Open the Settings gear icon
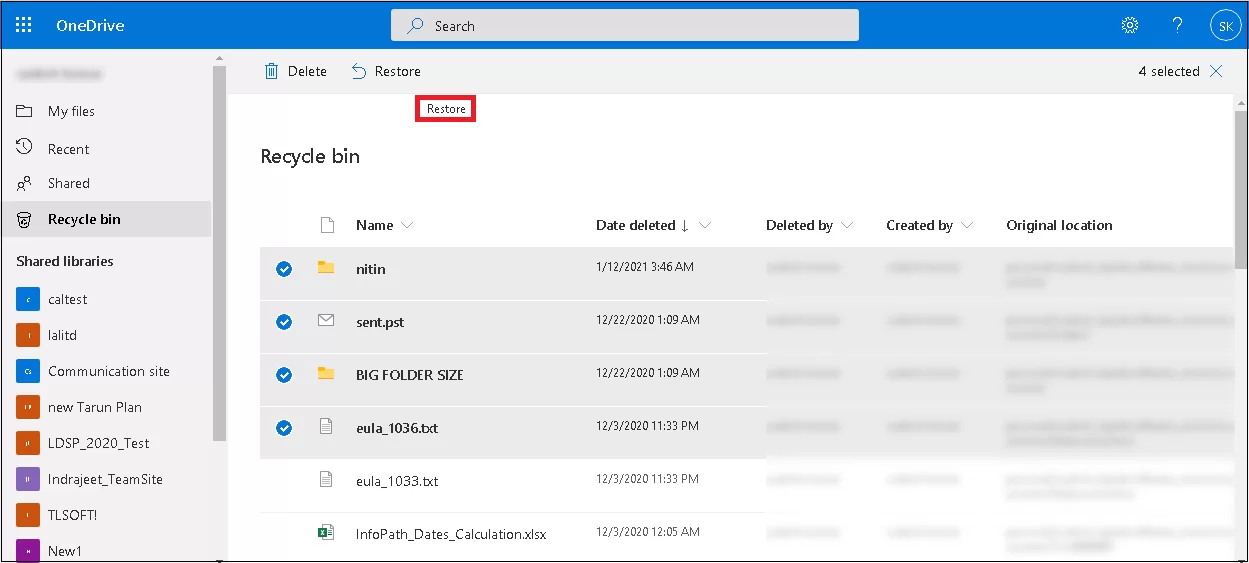This screenshot has height=563, width=1249. [x=1129, y=25]
